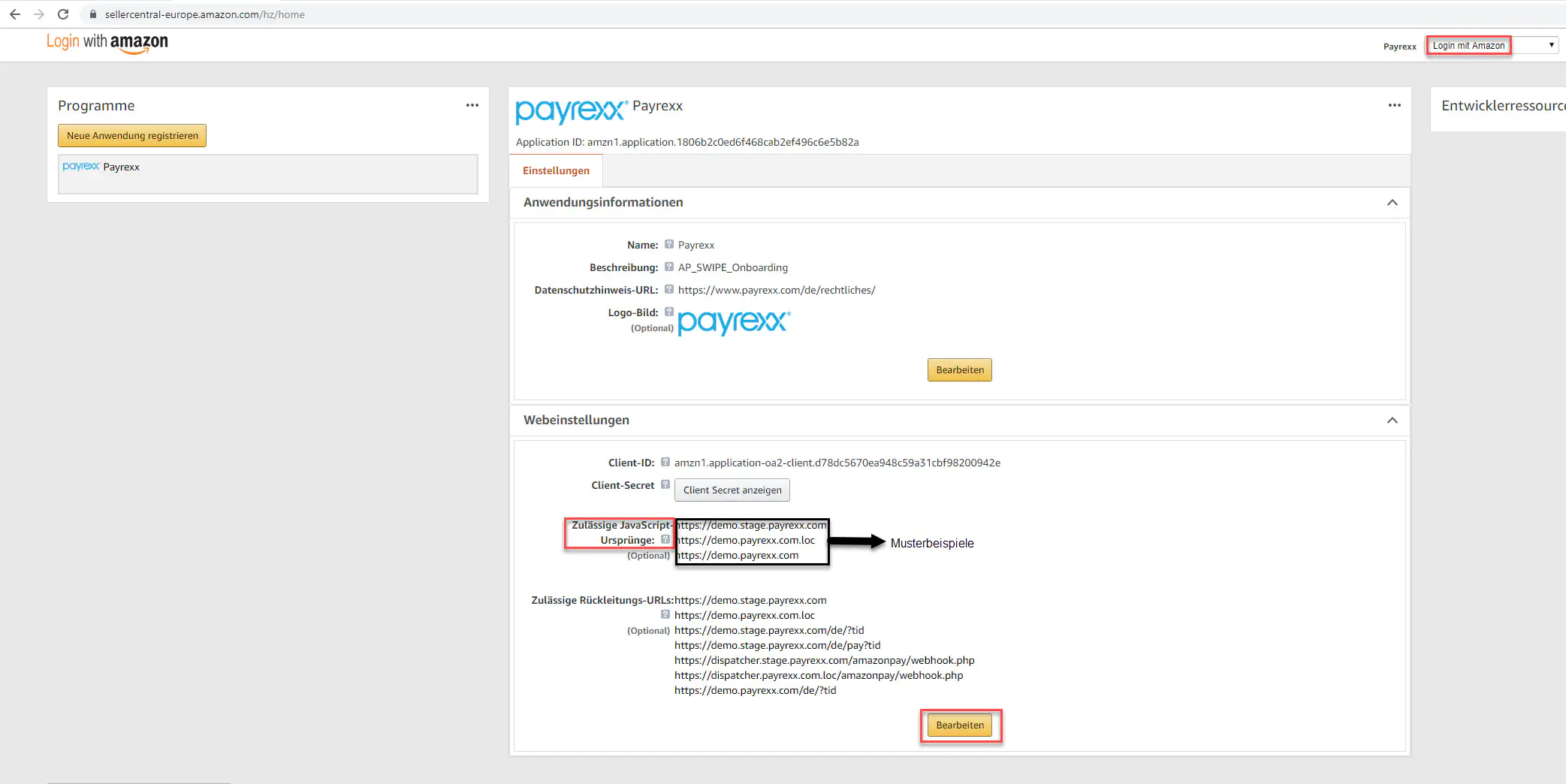The height and width of the screenshot is (784, 1566).
Task: Click Bearbeiten under Anwendungsinformationen
Action: pyautogui.click(x=959, y=370)
